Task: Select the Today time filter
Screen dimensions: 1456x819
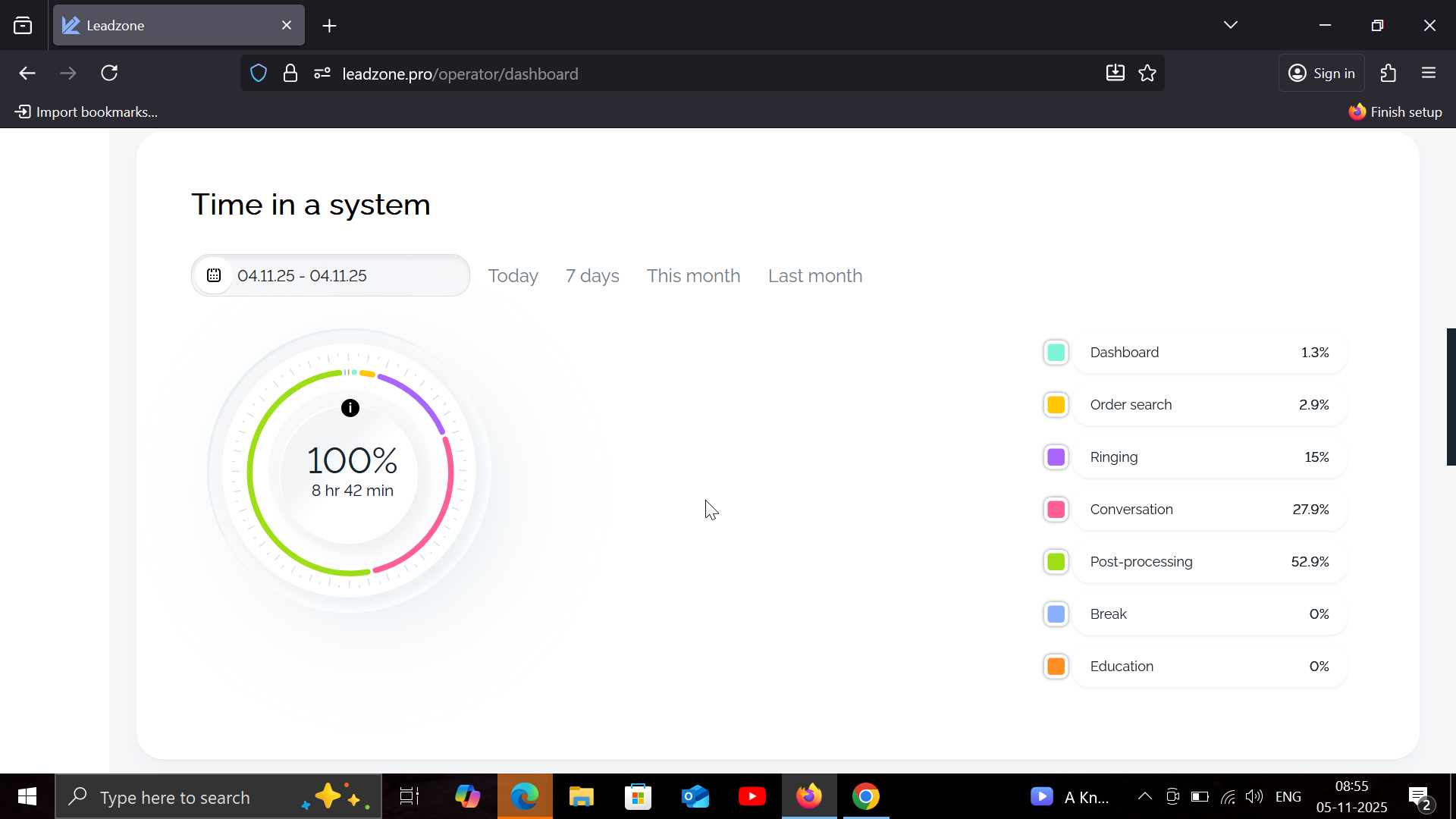Action: point(513,276)
